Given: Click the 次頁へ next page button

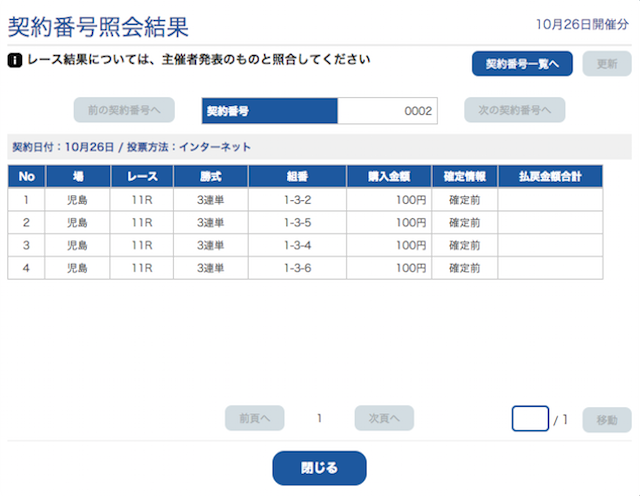Looking at the screenshot, I should [x=384, y=418].
